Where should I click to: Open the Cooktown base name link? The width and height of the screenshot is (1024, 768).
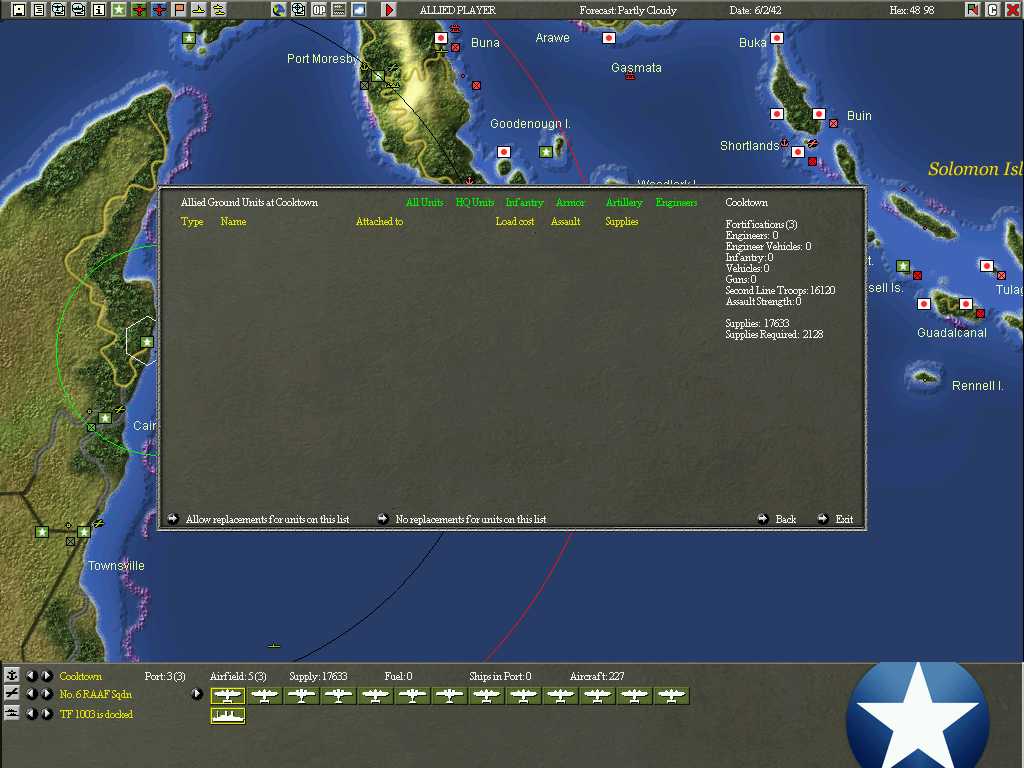80,676
